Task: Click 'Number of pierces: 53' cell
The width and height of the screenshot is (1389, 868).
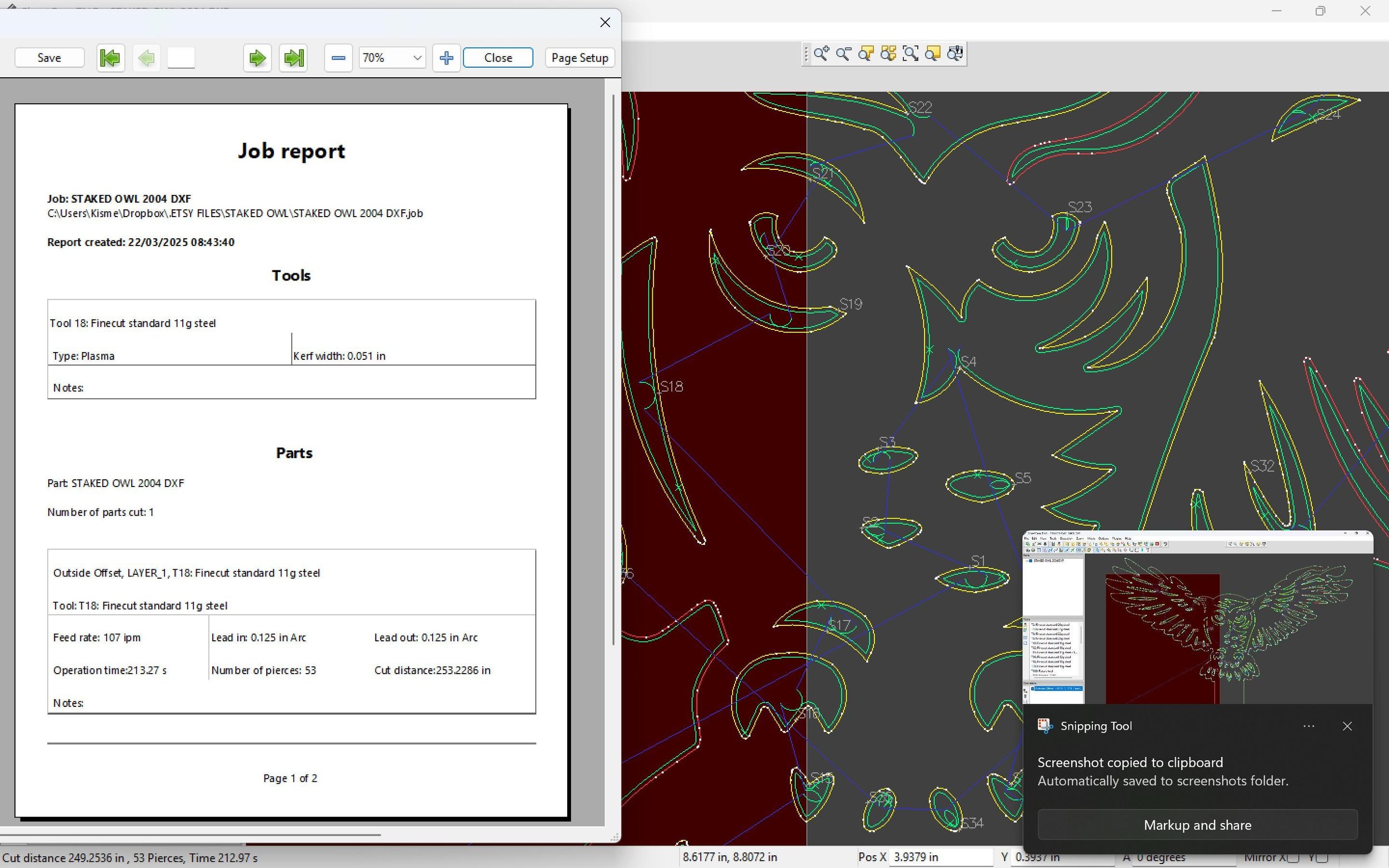Action: (263, 670)
